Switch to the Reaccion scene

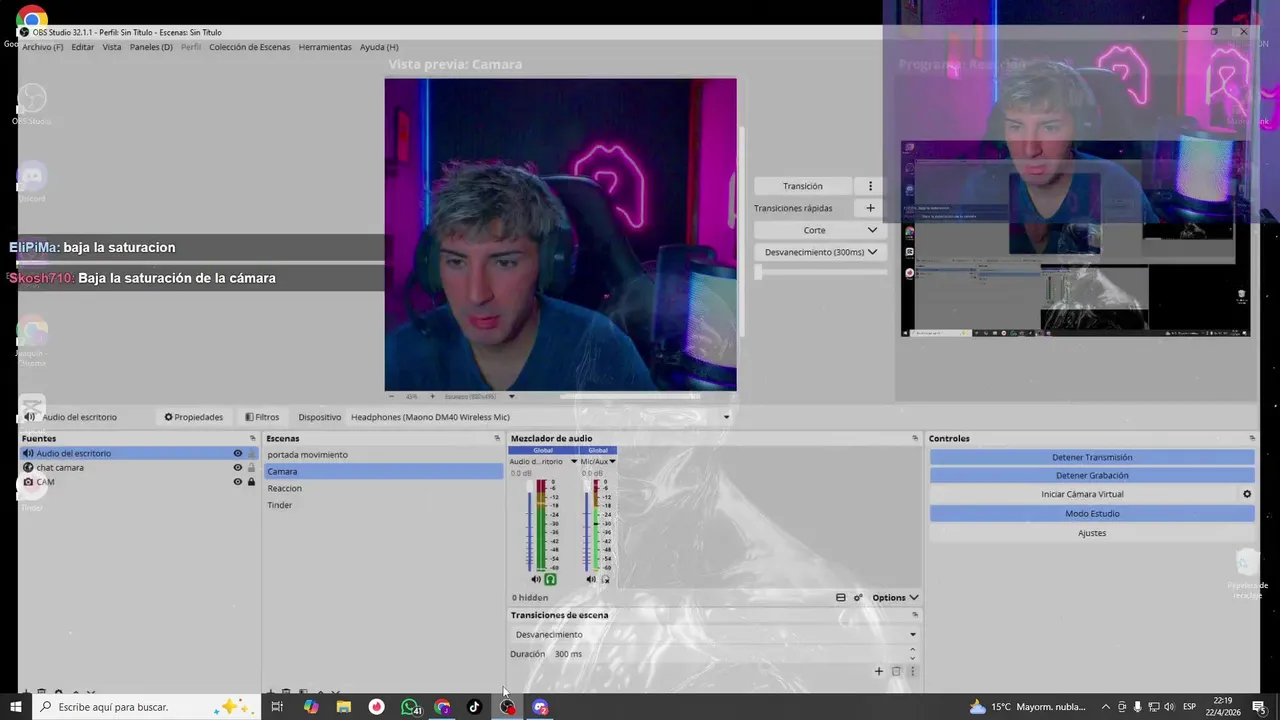tap(383, 488)
